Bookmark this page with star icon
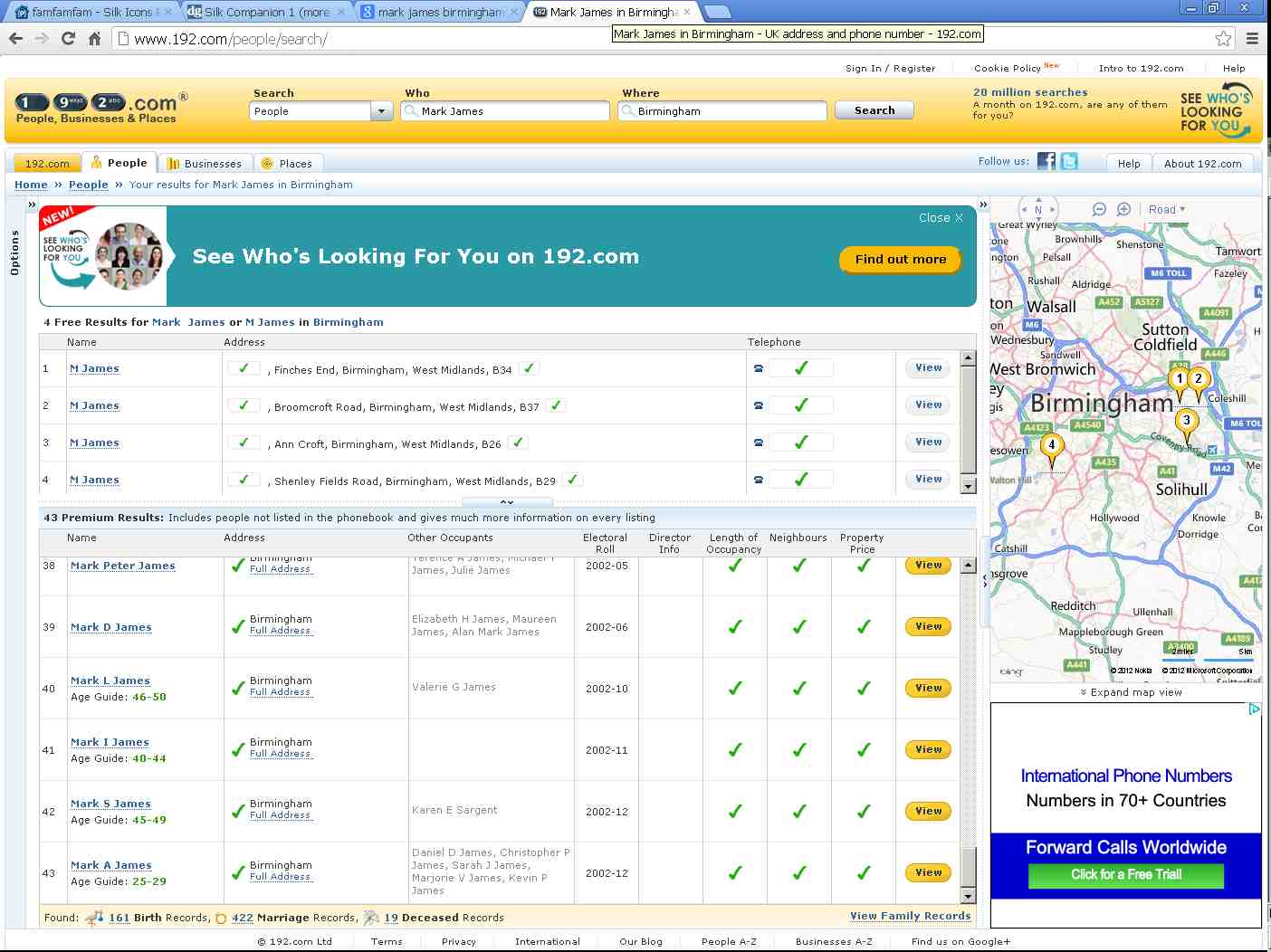 click(x=1223, y=38)
